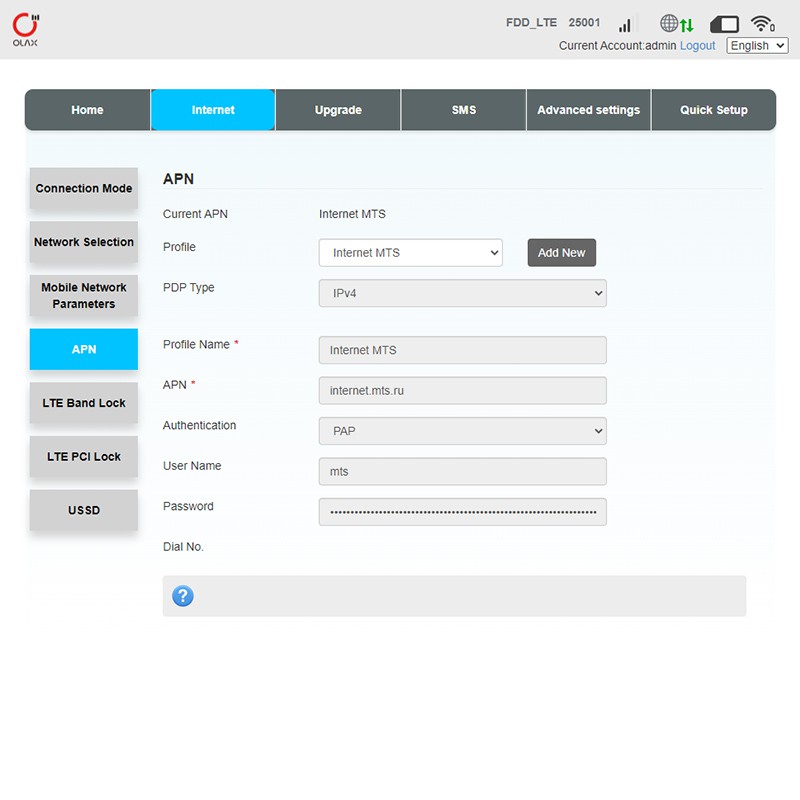Image resolution: width=800 pixels, height=800 pixels.
Task: Click the blue help question mark icon
Action: pos(182,596)
